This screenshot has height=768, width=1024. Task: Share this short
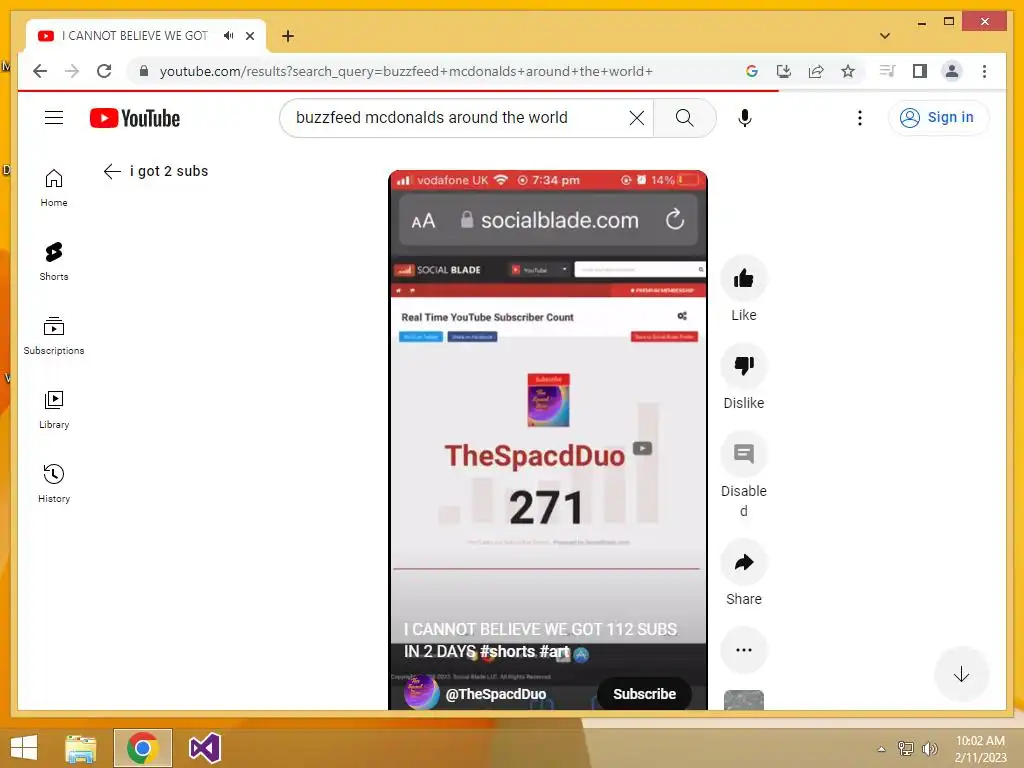(743, 562)
